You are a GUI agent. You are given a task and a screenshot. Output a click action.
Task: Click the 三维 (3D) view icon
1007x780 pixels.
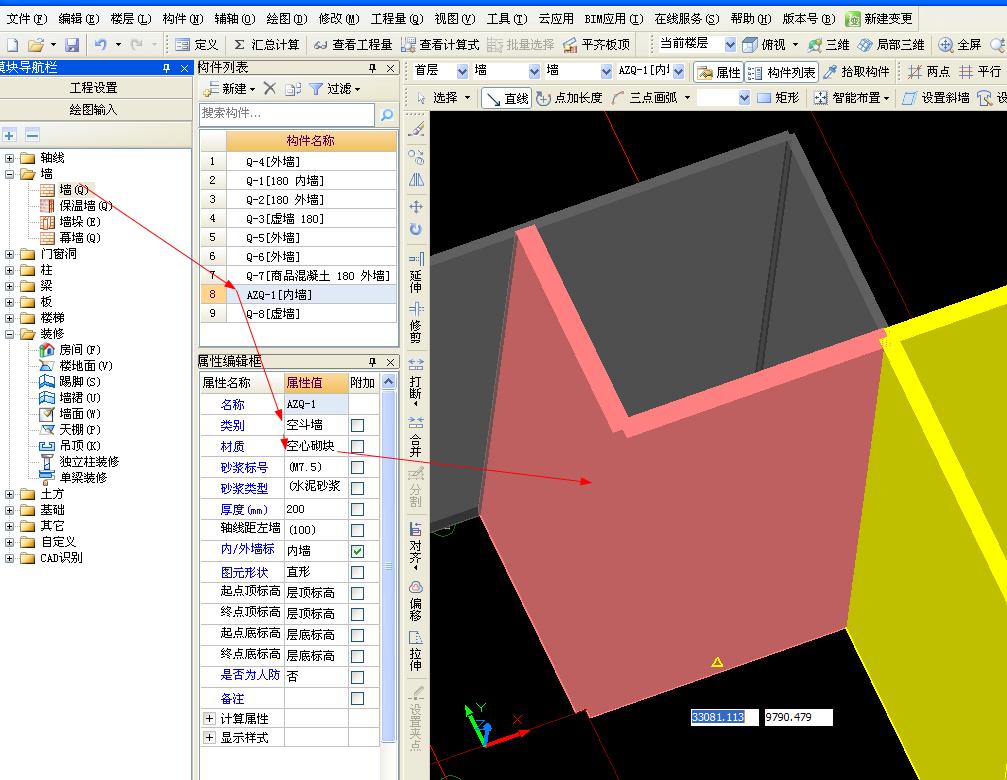(x=828, y=45)
